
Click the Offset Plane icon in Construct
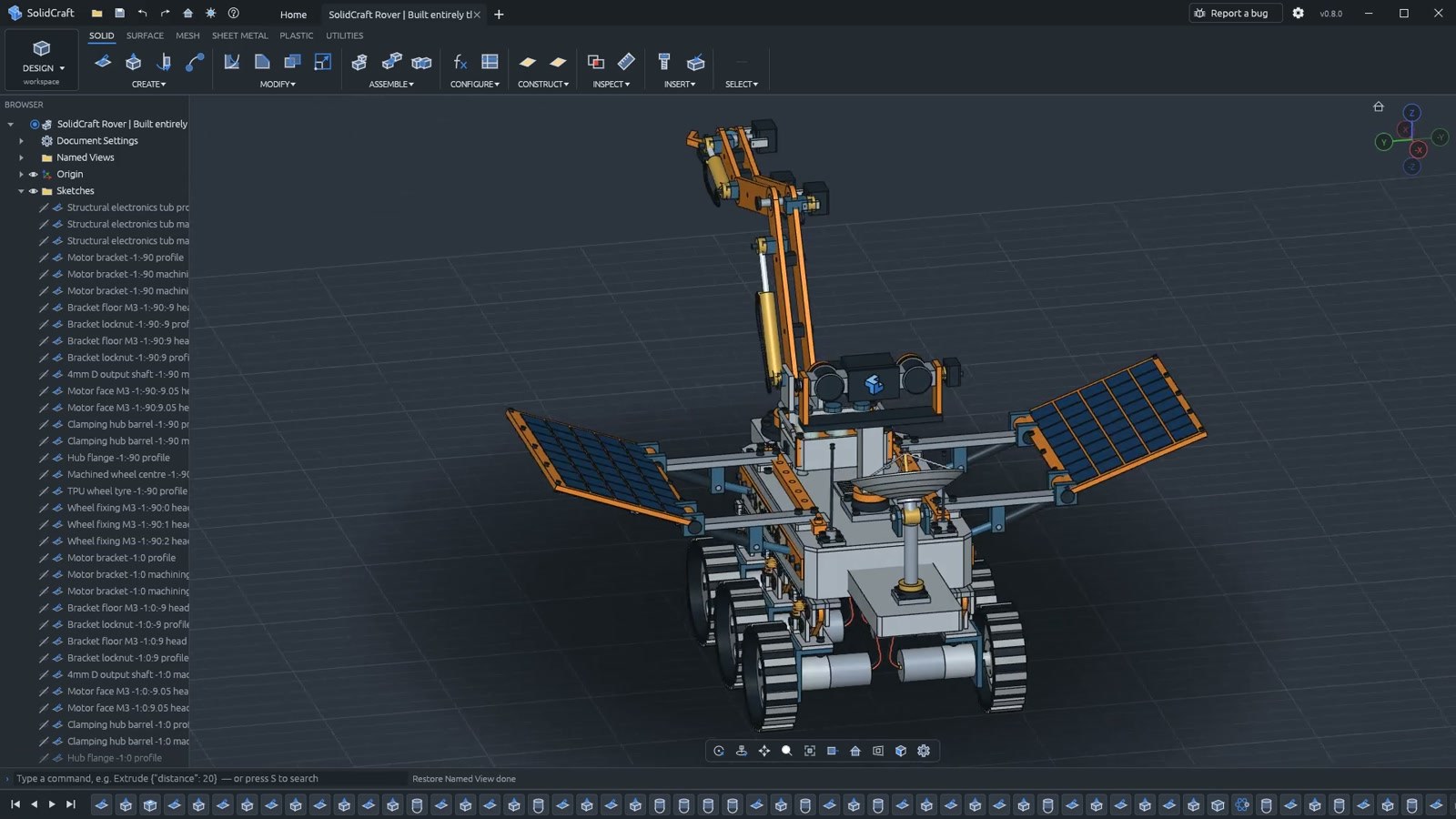pos(528,62)
